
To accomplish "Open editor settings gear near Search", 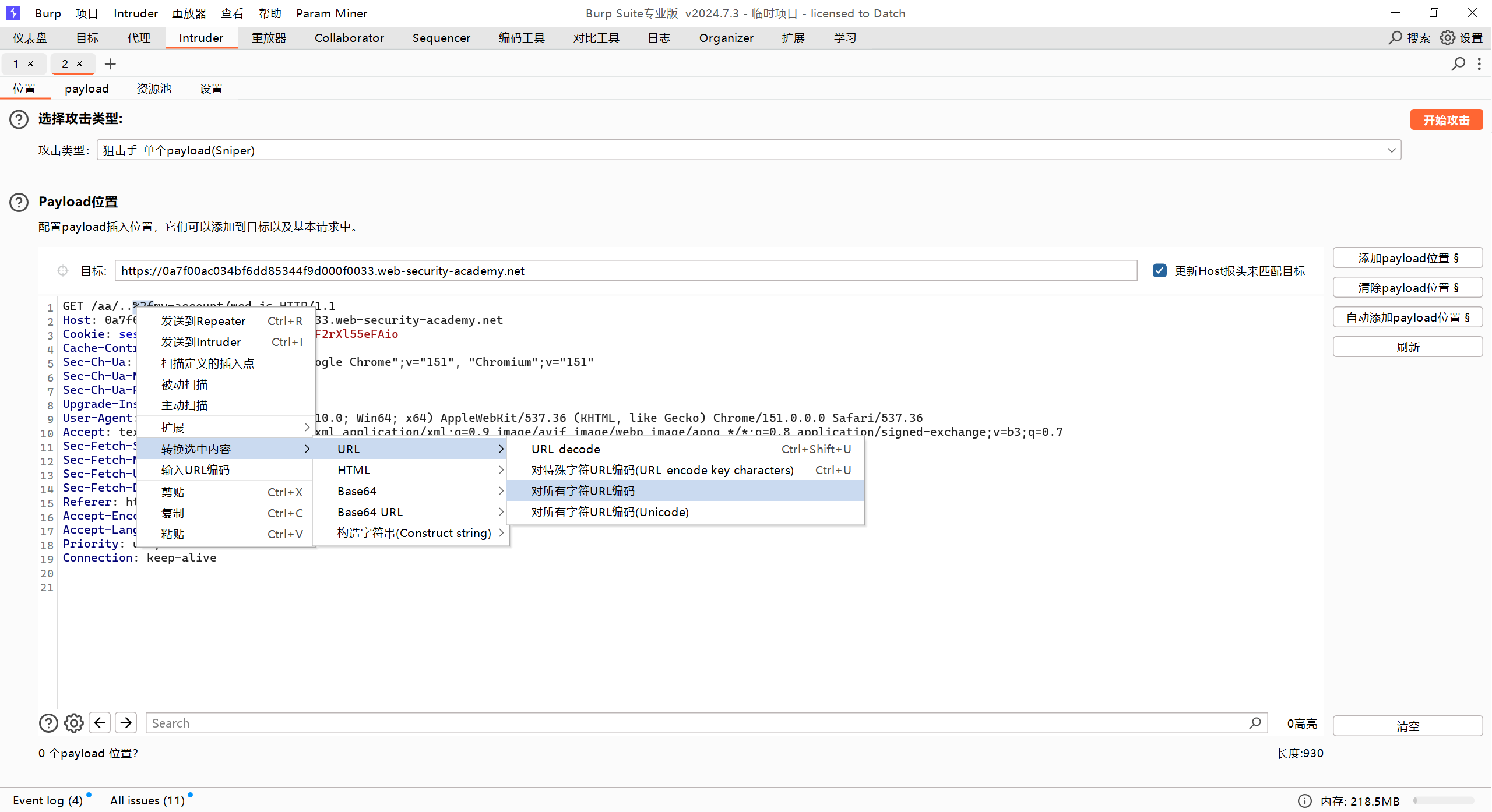I will coord(74,723).
